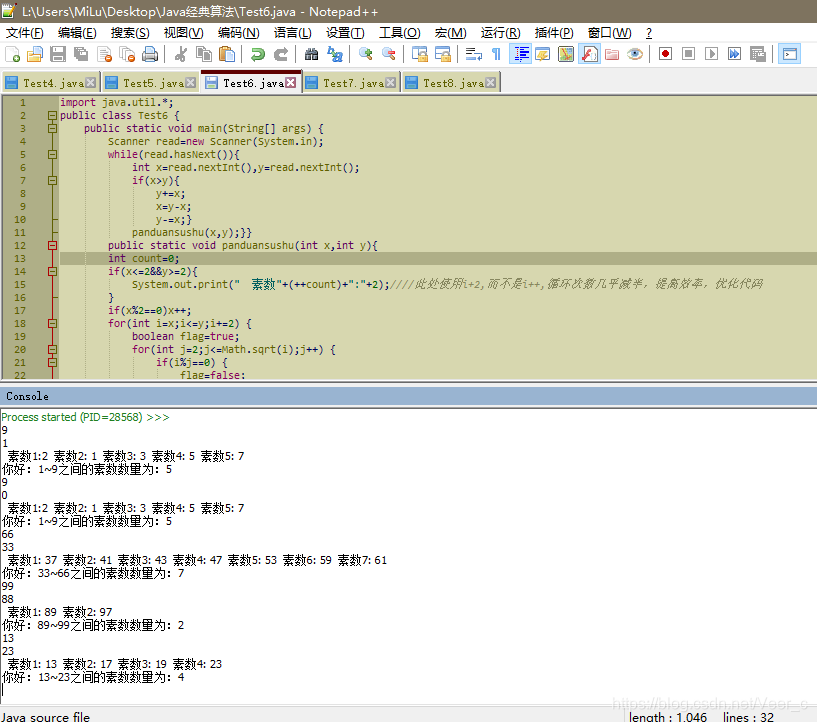Toggle the indent guide display
Viewport: 817px width, 722px height.
[520, 54]
